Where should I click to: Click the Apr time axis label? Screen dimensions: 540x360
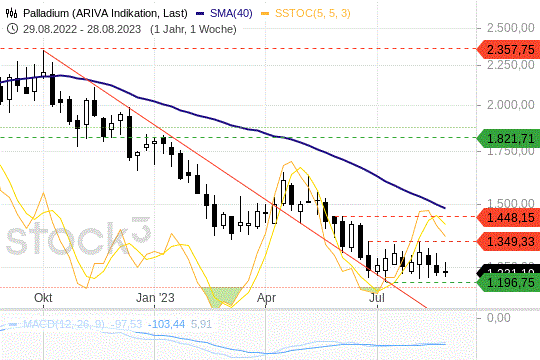[x=266, y=298]
